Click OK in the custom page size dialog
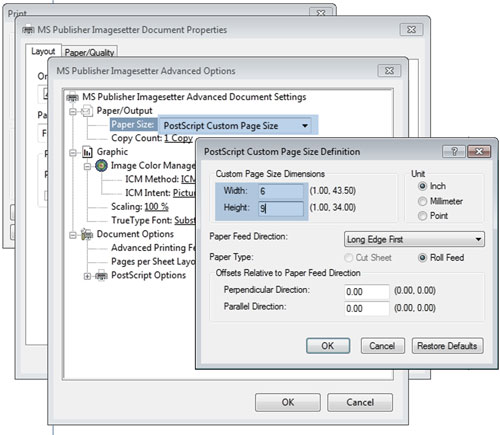This screenshot has width=500, height=435. (x=328, y=346)
